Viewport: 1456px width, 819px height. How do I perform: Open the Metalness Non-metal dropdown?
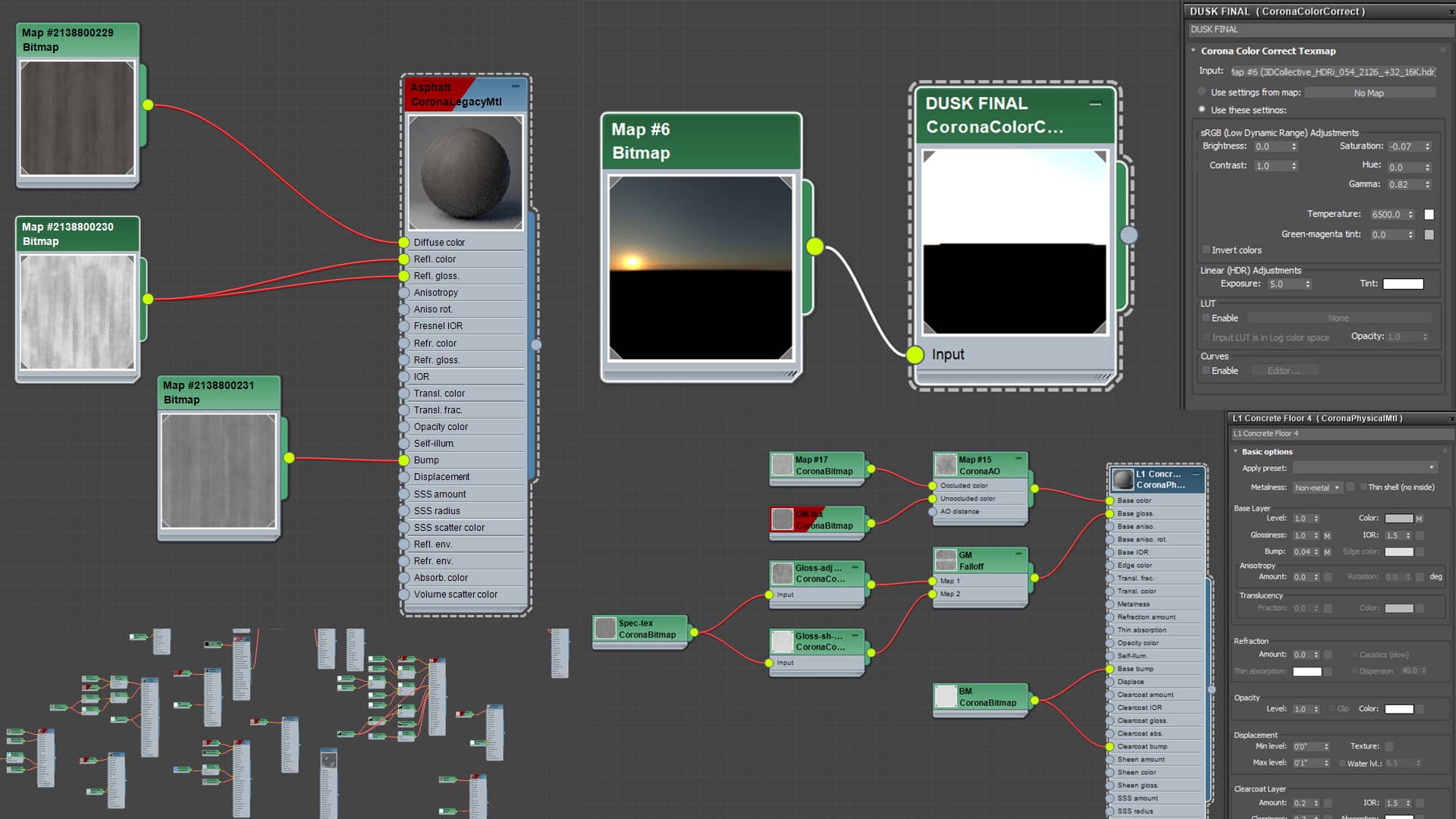pyautogui.click(x=1317, y=488)
